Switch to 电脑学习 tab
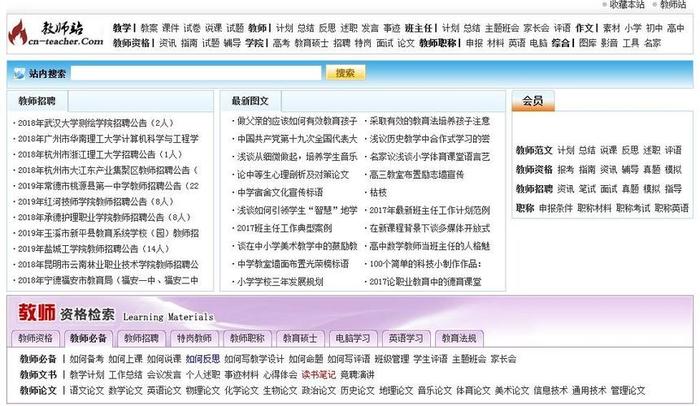 click(x=353, y=339)
